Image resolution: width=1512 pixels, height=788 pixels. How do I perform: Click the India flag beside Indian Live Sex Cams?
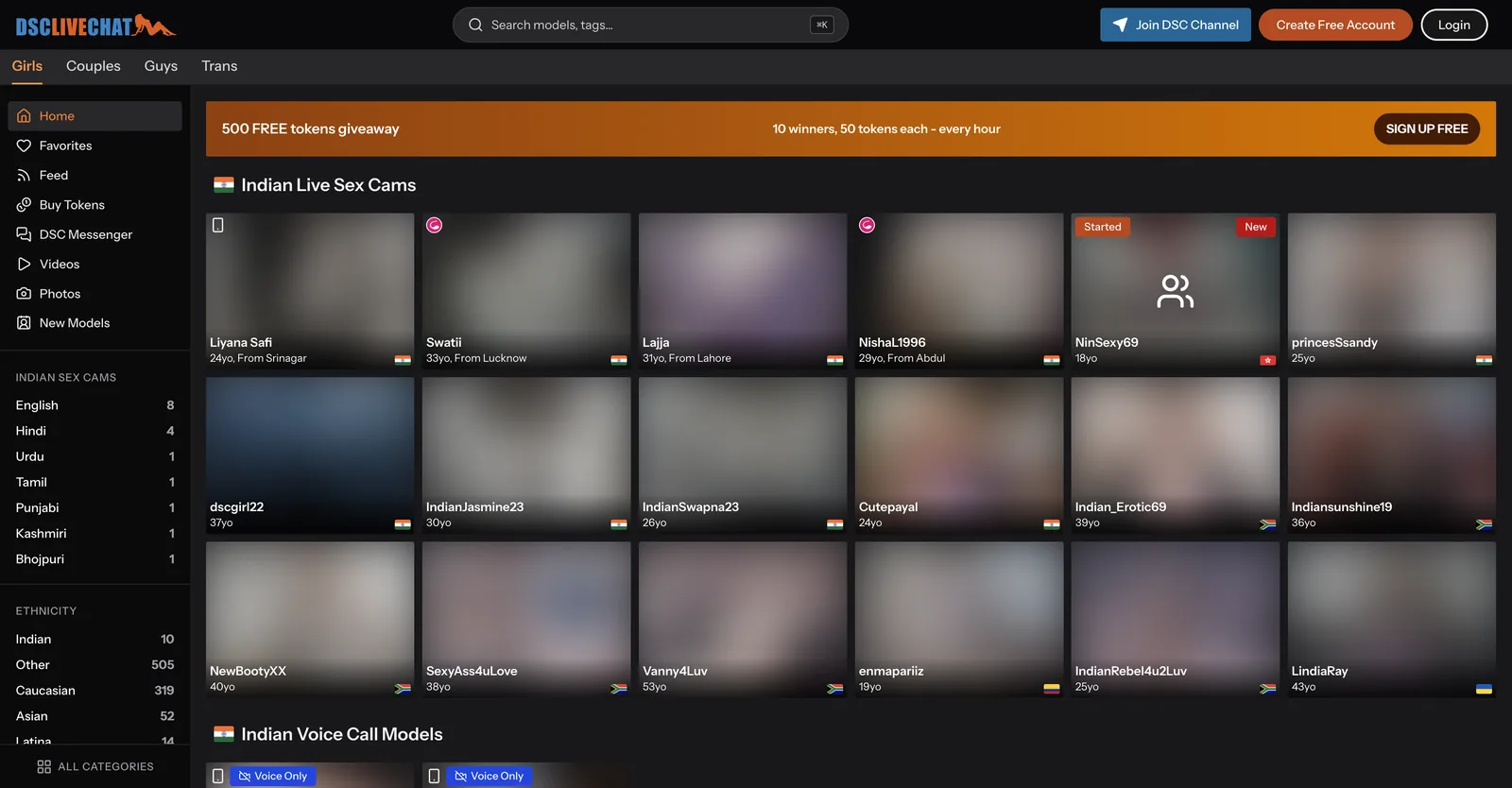[224, 185]
